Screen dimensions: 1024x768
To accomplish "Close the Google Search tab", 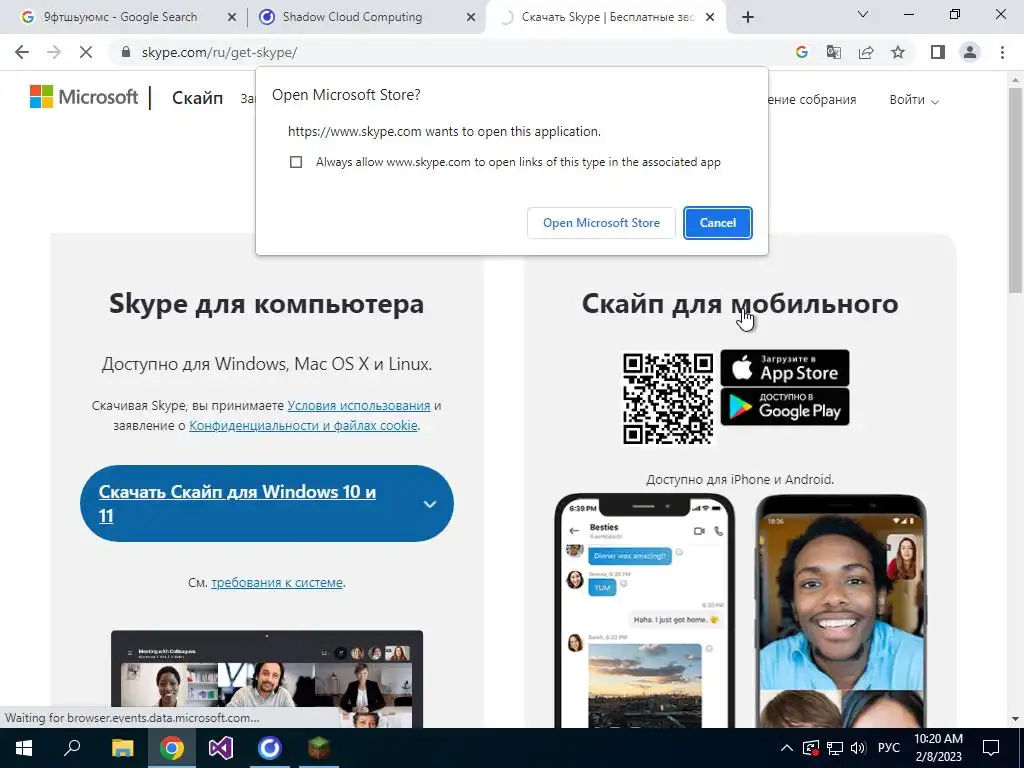I will (x=231, y=18).
